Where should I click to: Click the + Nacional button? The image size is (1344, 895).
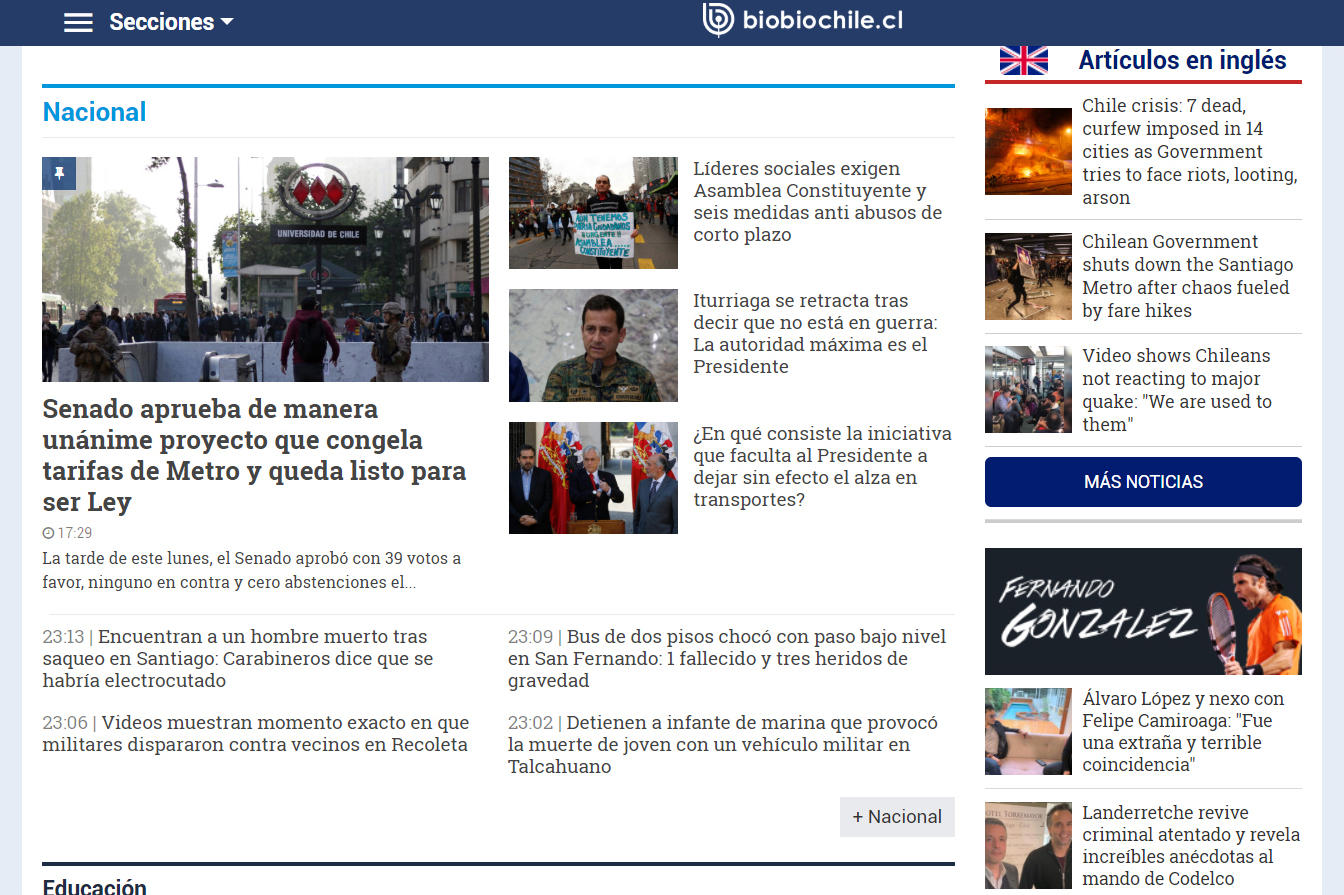point(897,817)
